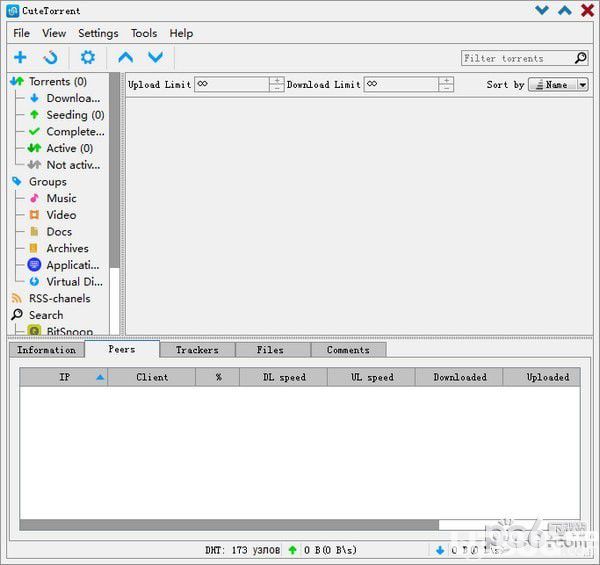
Task: Click the Sort by Name button
Action: point(553,85)
